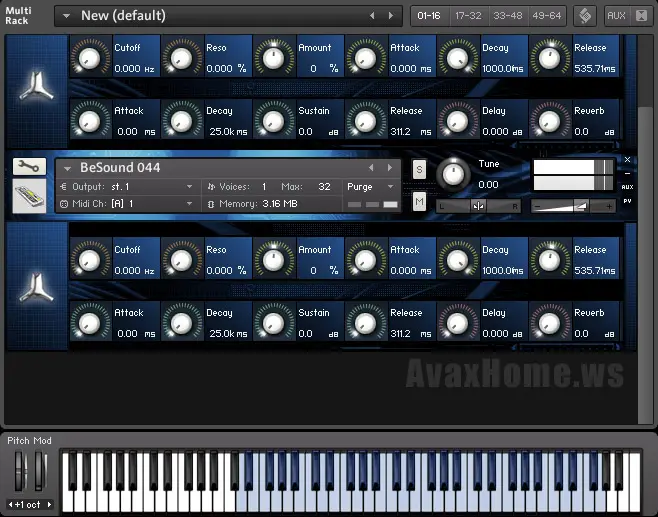Switch to rack page 33-48

tap(507, 16)
